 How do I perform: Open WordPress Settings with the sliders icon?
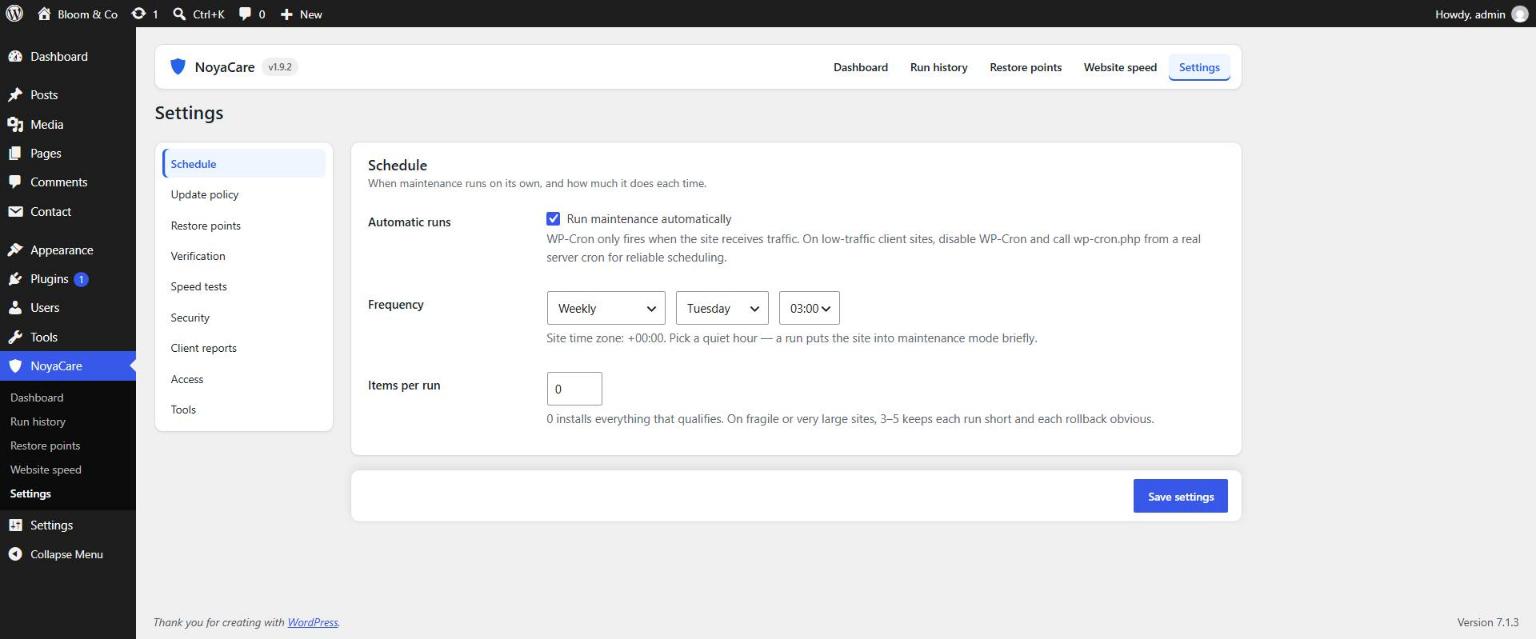(15, 525)
